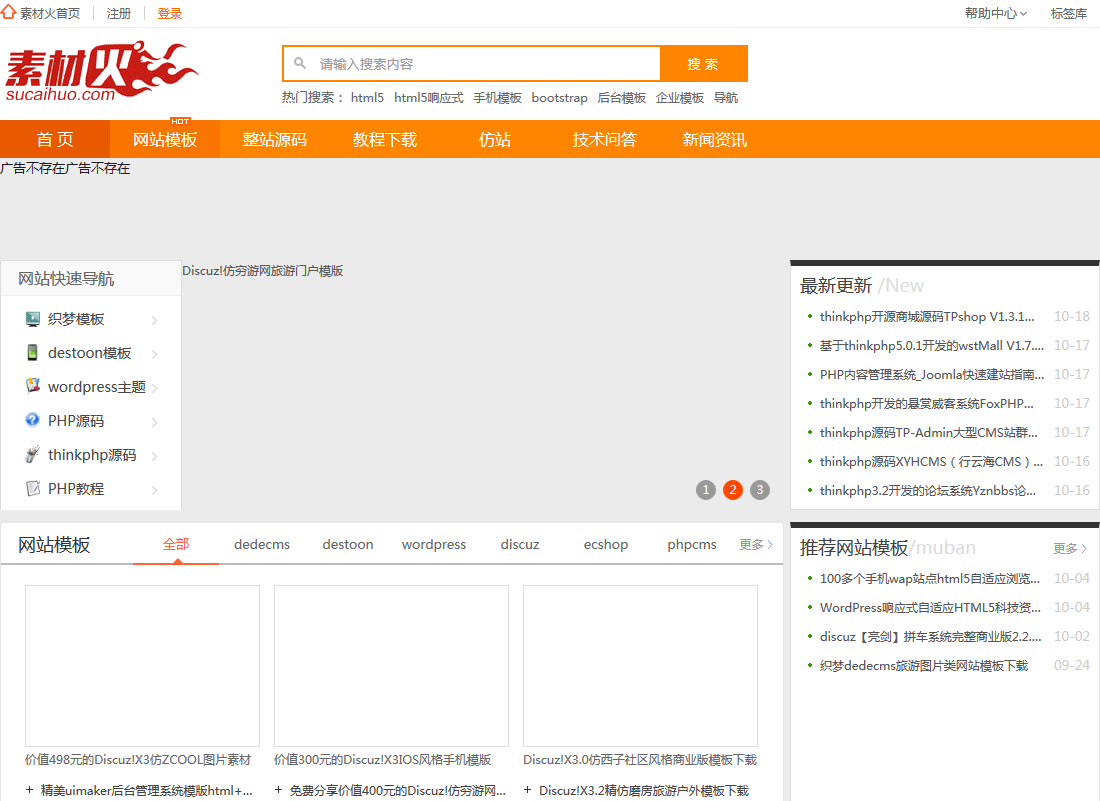Image resolution: width=1100 pixels, height=801 pixels.
Task: Switch carousel to slide 1
Action: coord(706,490)
